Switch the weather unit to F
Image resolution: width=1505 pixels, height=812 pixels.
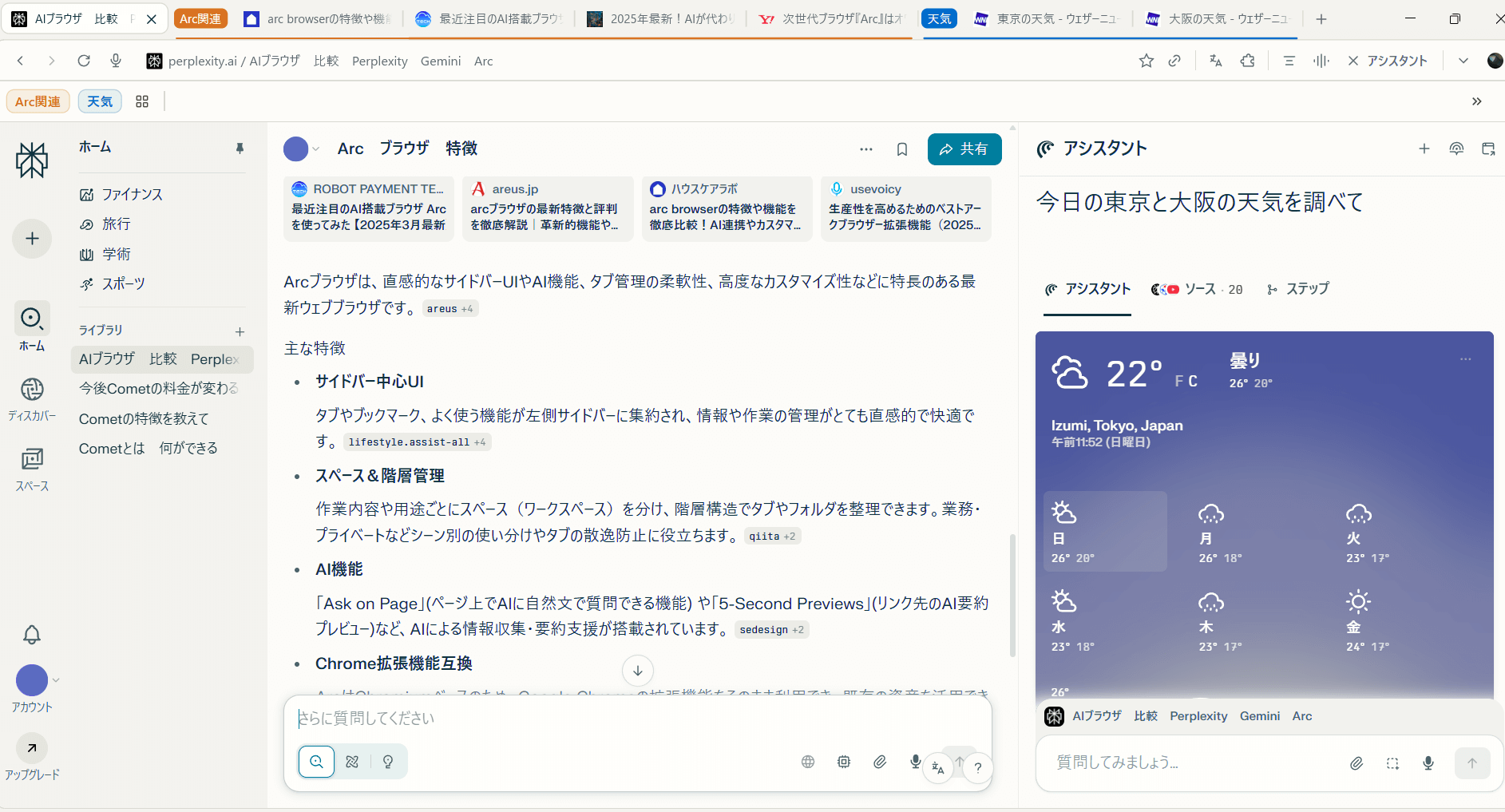click(1179, 382)
